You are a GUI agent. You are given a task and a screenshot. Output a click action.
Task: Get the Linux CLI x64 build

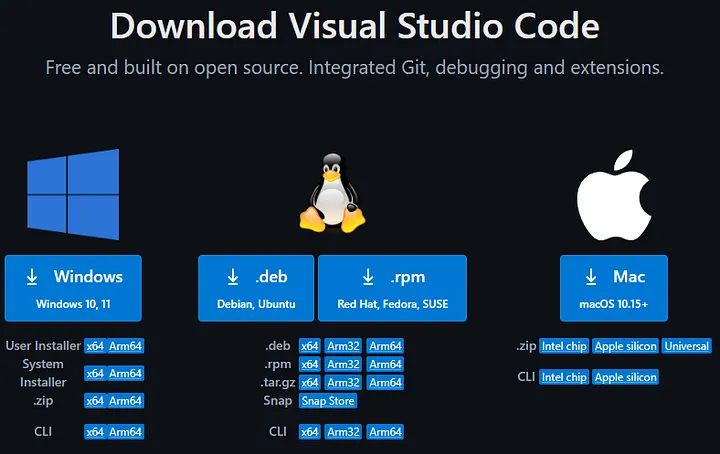[x=309, y=432]
